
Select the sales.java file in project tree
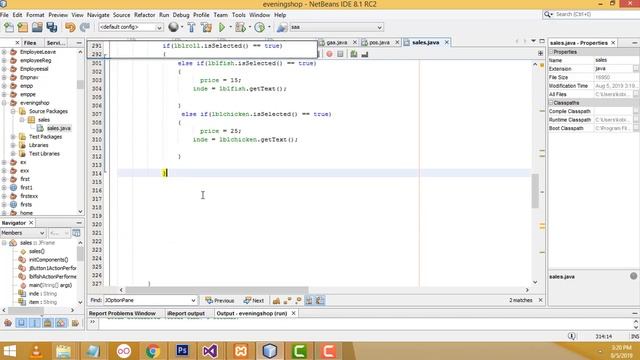tap(58, 128)
